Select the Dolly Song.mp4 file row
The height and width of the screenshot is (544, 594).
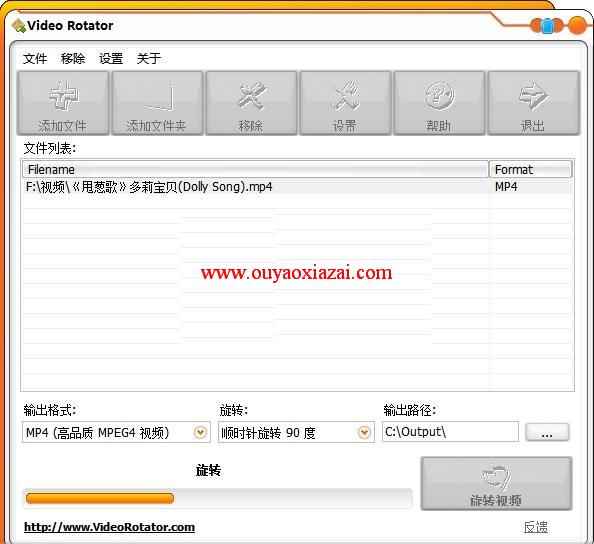(297, 187)
